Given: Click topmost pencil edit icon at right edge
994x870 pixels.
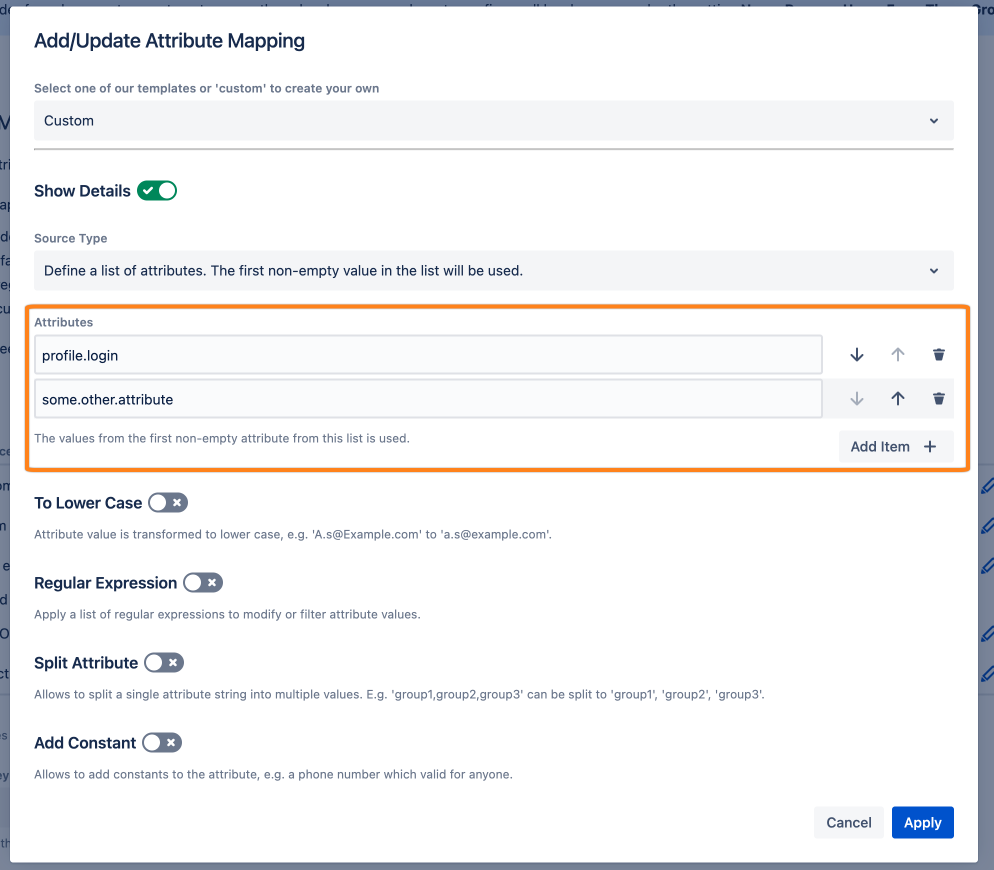Looking at the screenshot, I should point(987,487).
